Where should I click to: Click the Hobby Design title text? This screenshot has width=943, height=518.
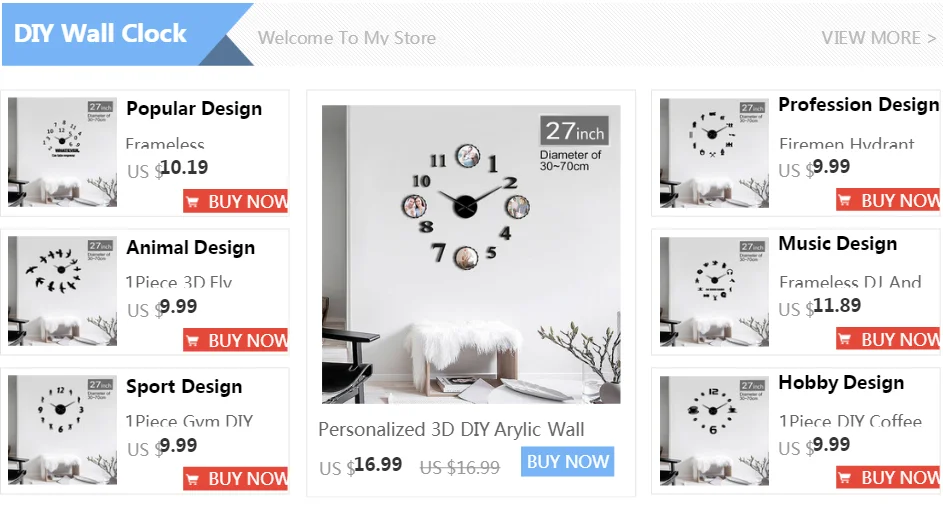[841, 383]
